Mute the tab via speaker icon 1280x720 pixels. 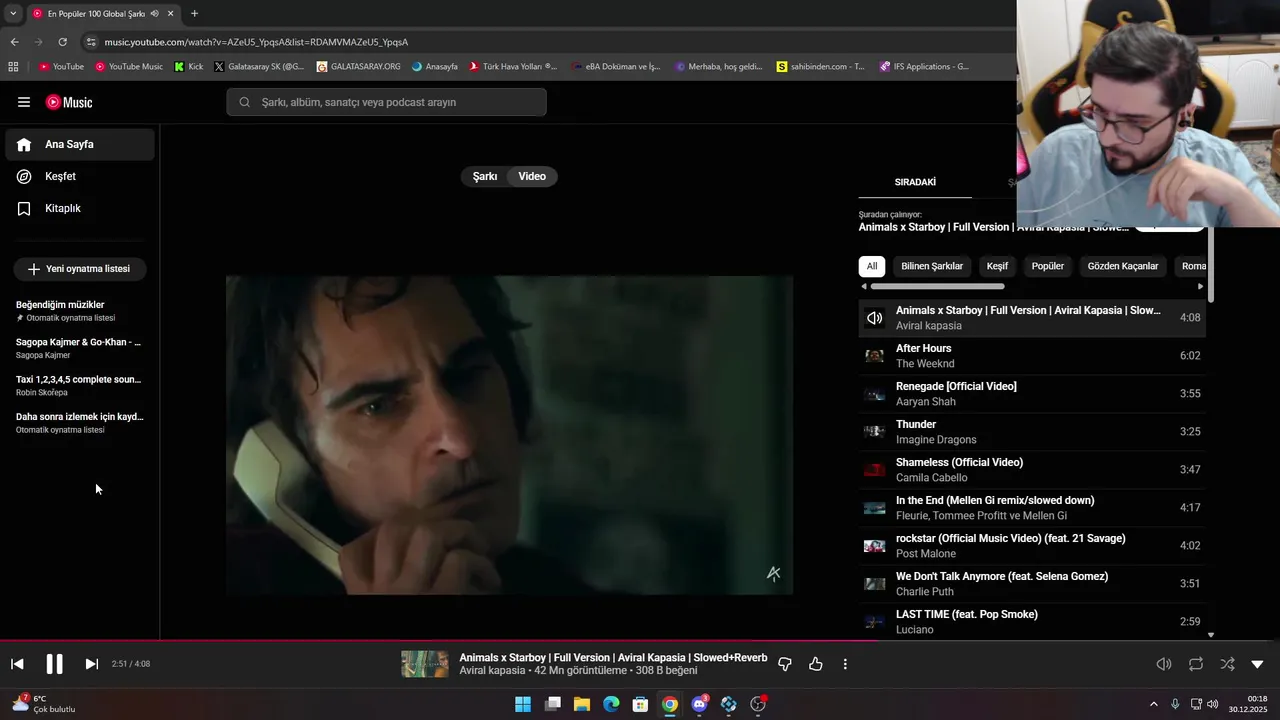[154, 14]
